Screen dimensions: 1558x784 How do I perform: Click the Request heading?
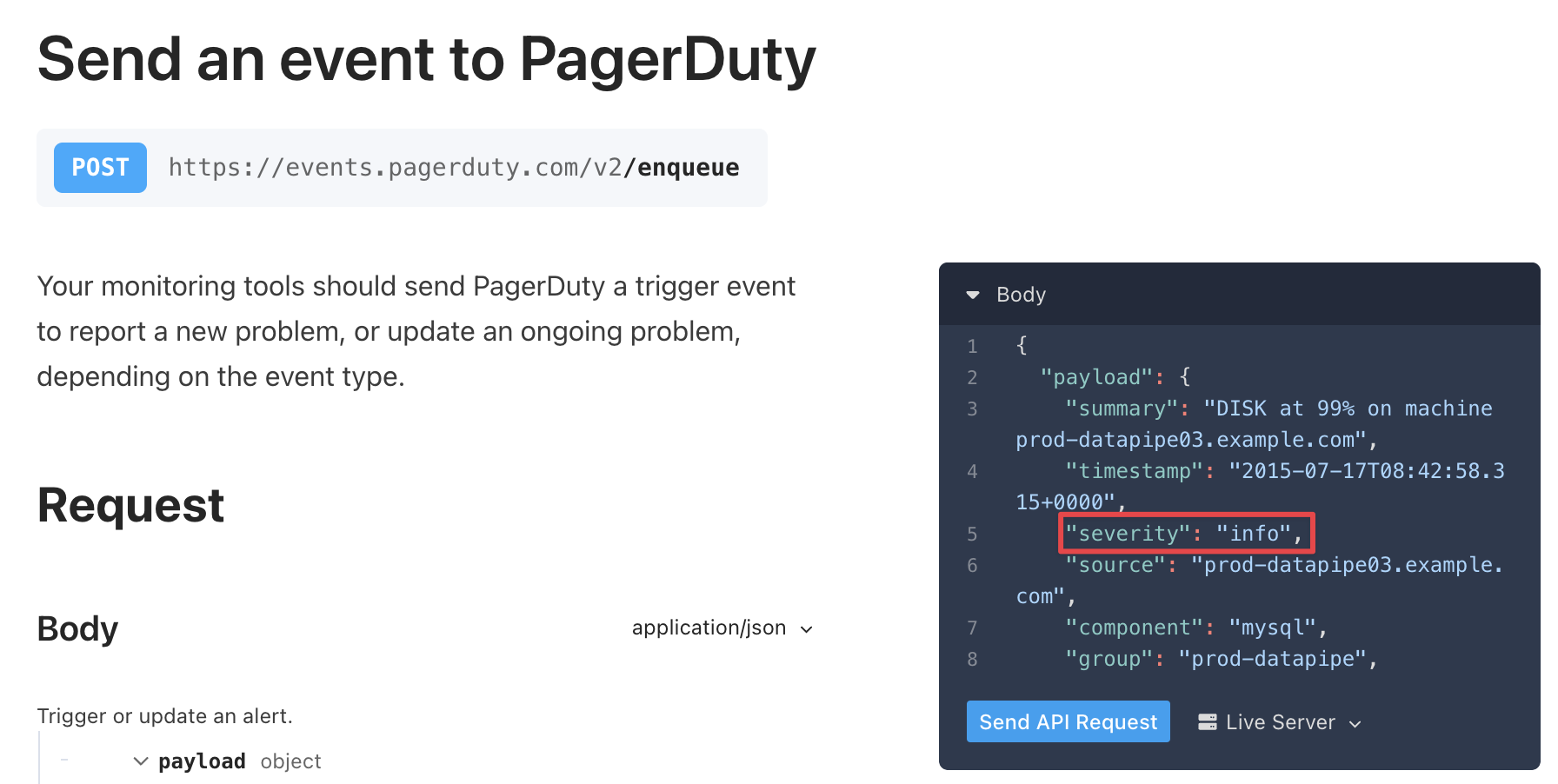pos(130,505)
